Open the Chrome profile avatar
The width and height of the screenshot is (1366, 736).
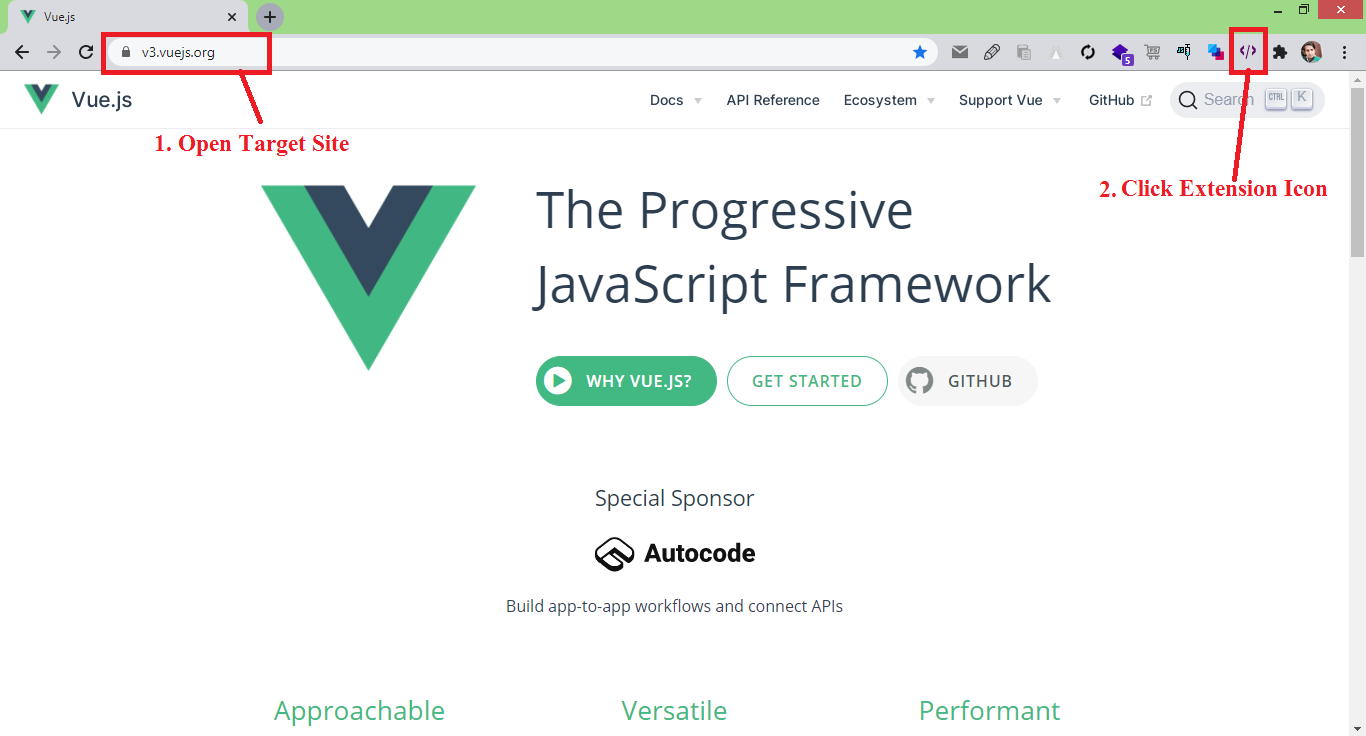pyautogui.click(x=1311, y=52)
